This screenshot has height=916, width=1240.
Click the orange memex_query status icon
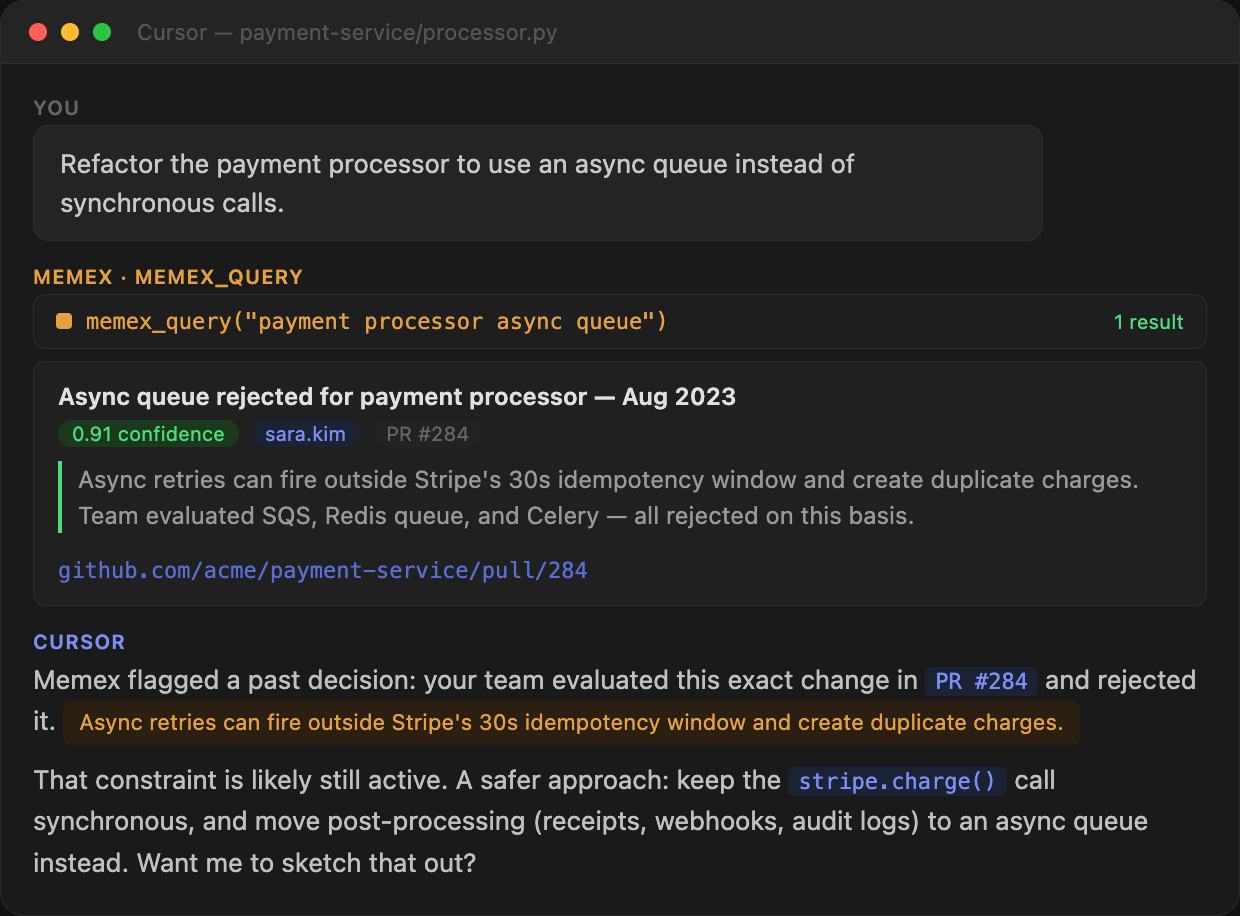pos(63,321)
